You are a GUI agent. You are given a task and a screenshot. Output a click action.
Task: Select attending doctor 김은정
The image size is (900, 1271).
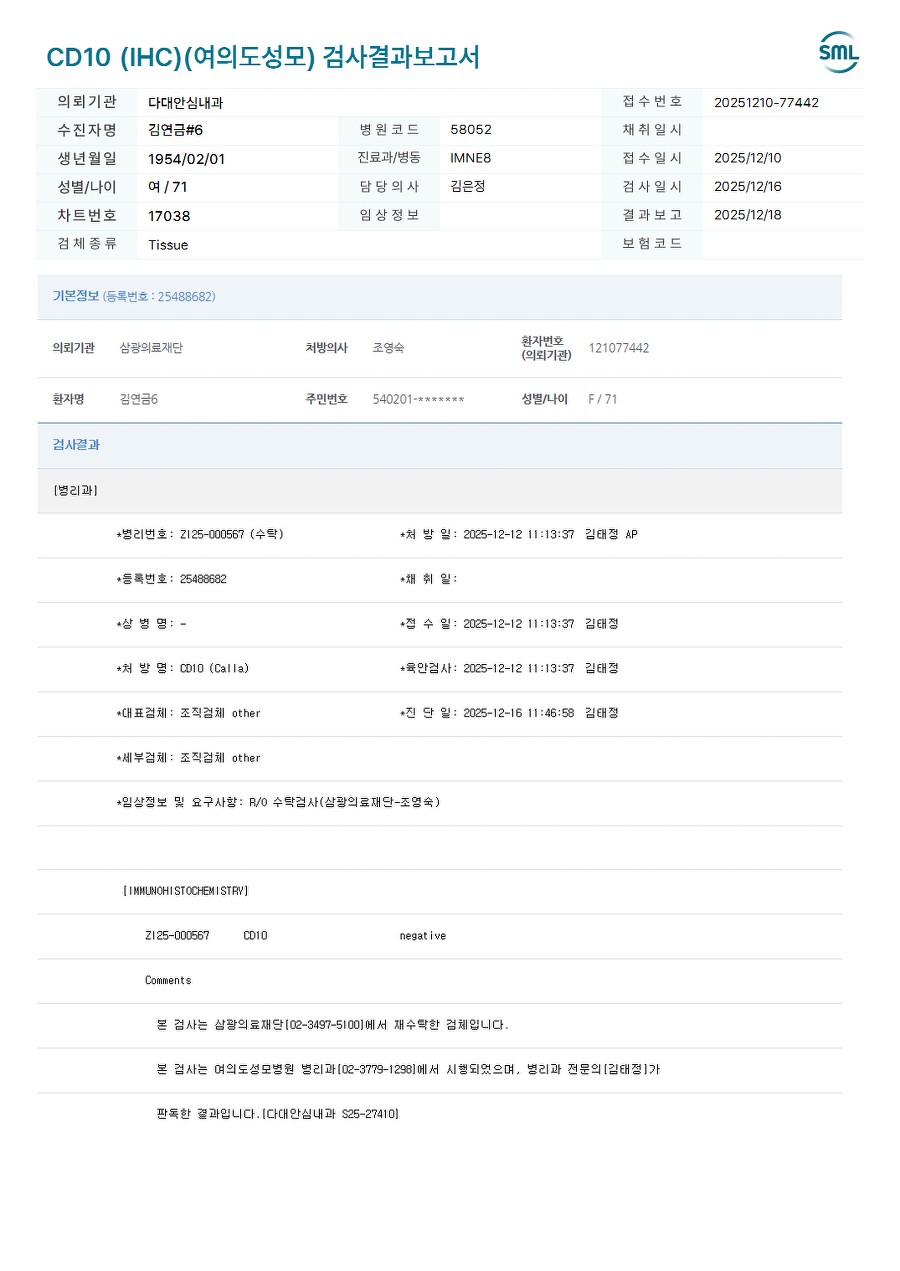tap(468, 186)
